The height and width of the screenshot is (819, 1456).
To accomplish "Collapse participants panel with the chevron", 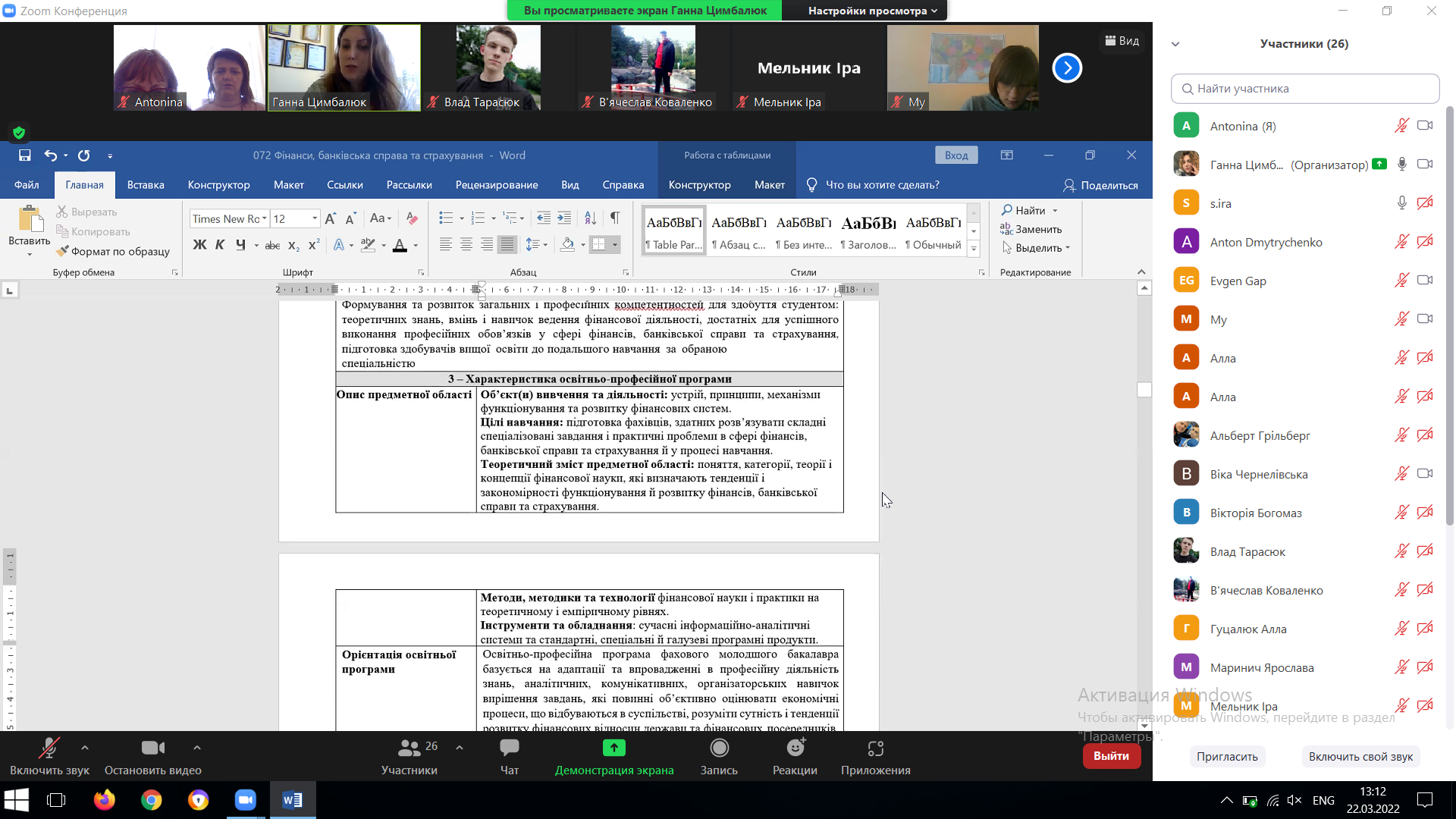I will [x=1175, y=44].
